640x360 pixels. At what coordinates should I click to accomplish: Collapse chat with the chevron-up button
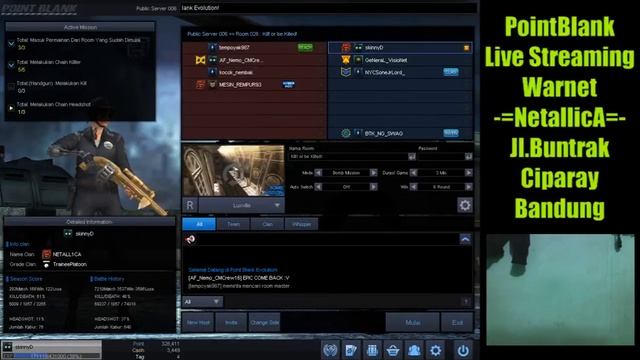(465, 239)
